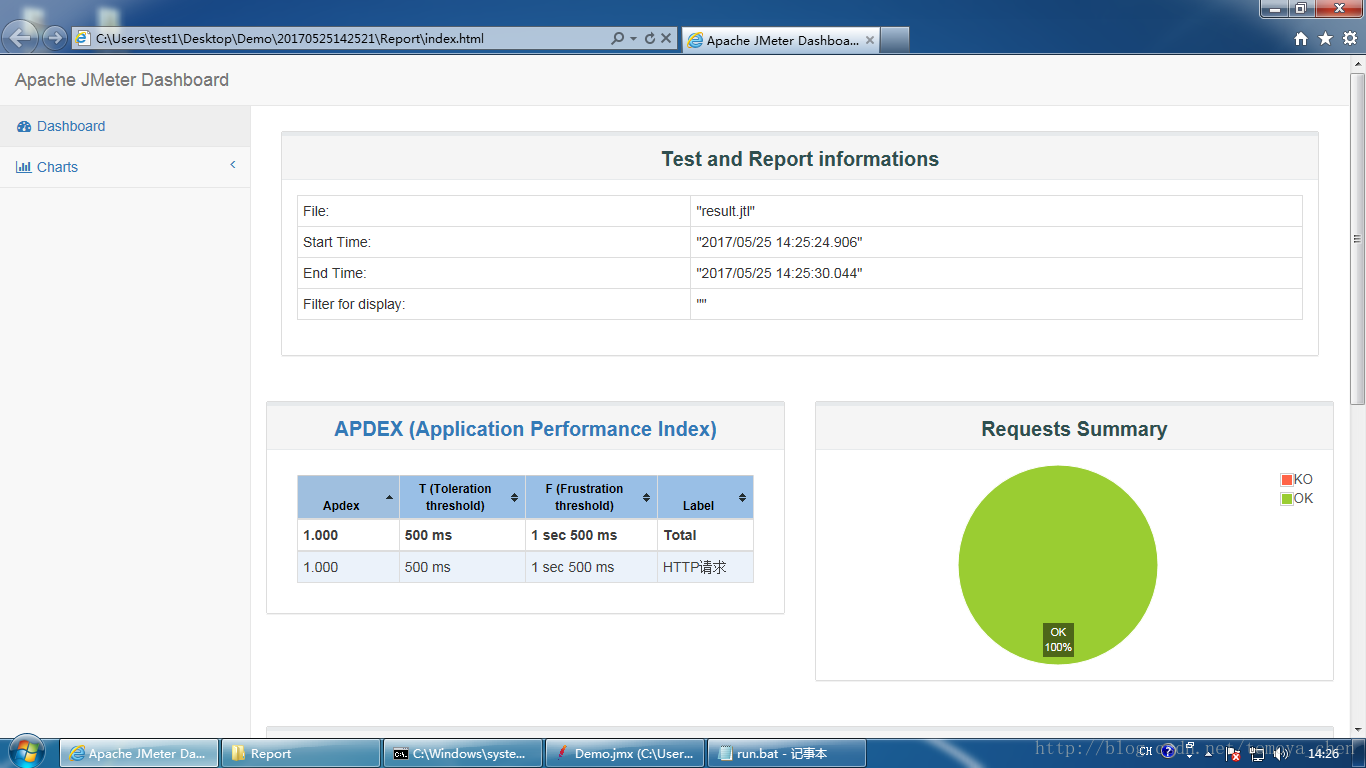
Task: Select the Start Time value cell
Action: point(996,242)
